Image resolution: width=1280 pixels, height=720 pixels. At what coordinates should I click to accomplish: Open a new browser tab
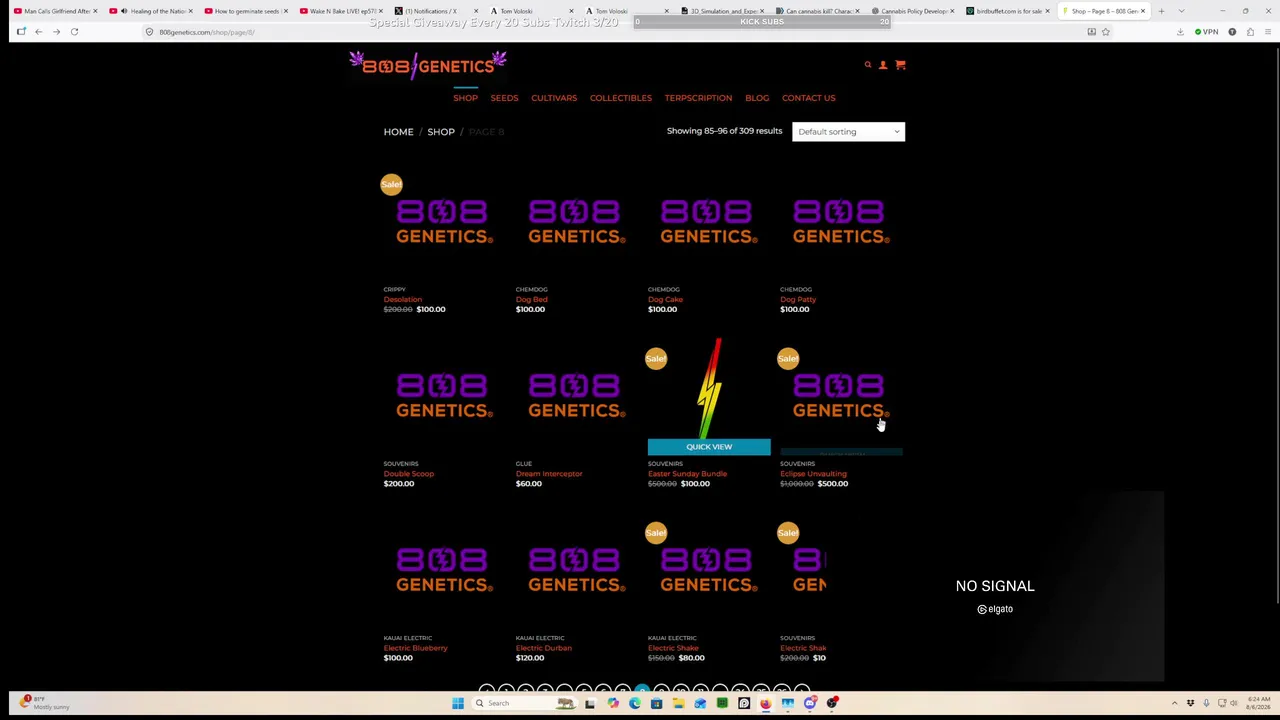pyautogui.click(x=1161, y=11)
